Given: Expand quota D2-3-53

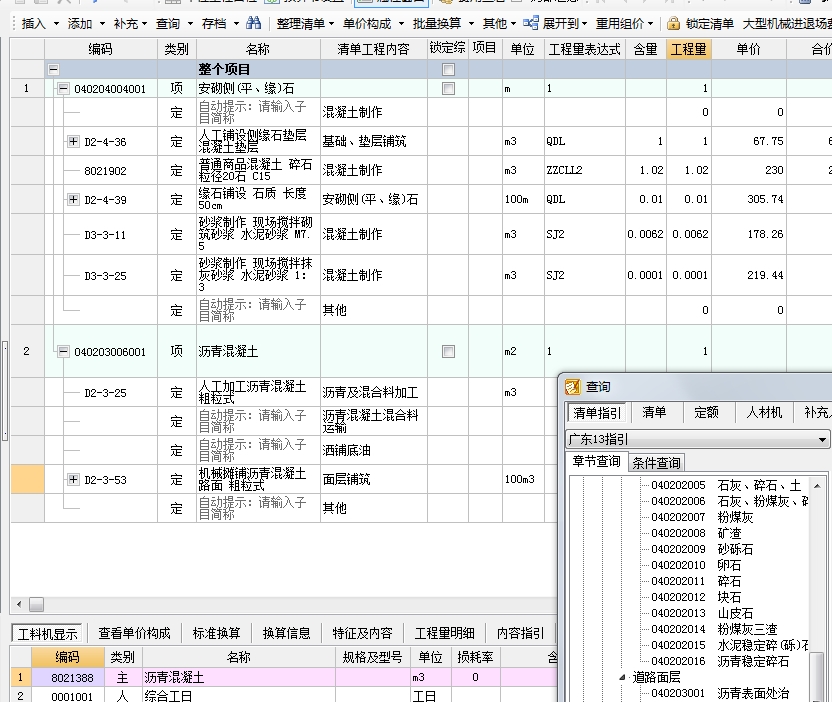Looking at the screenshot, I should click(73, 480).
